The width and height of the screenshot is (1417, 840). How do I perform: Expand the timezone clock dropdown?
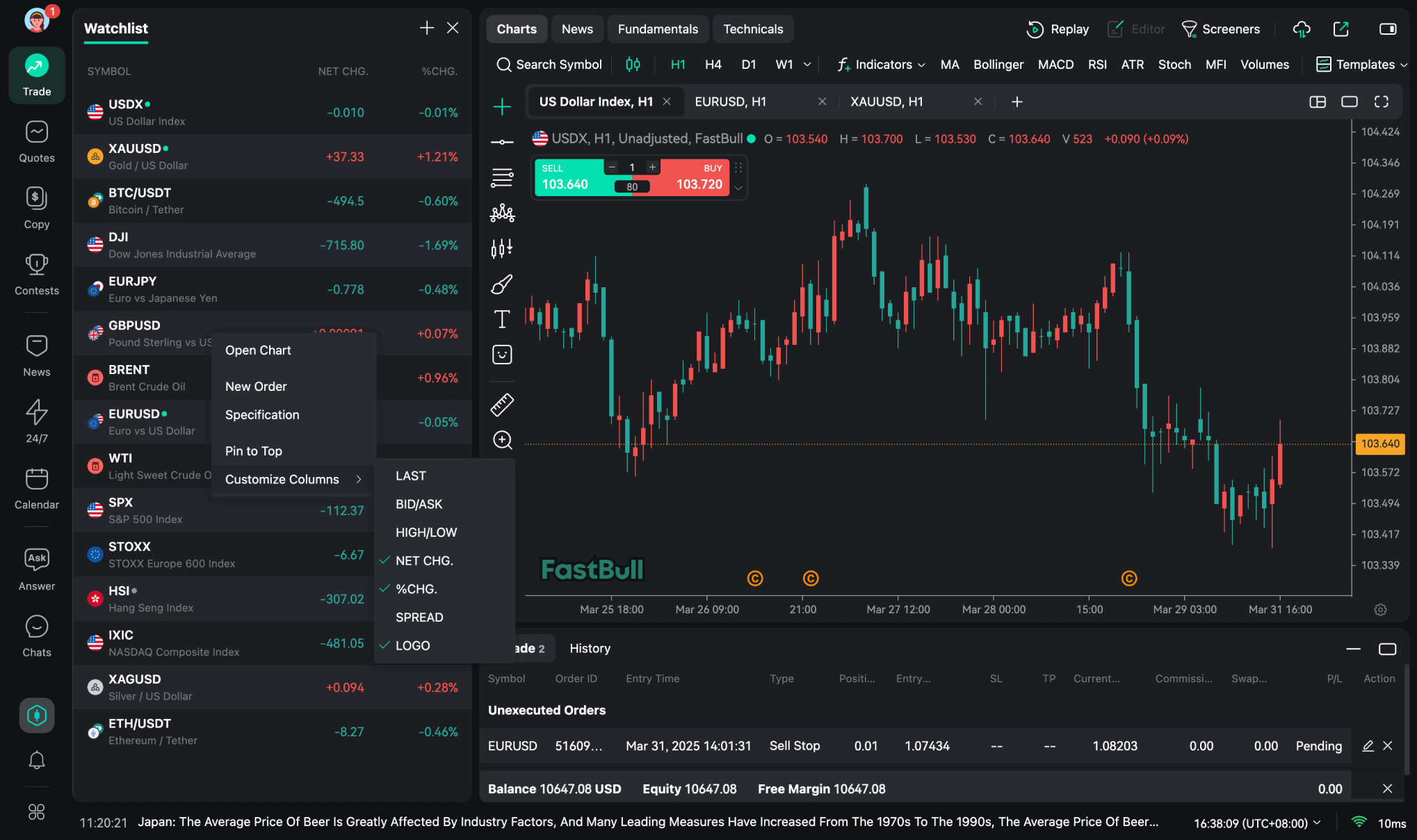(1257, 823)
